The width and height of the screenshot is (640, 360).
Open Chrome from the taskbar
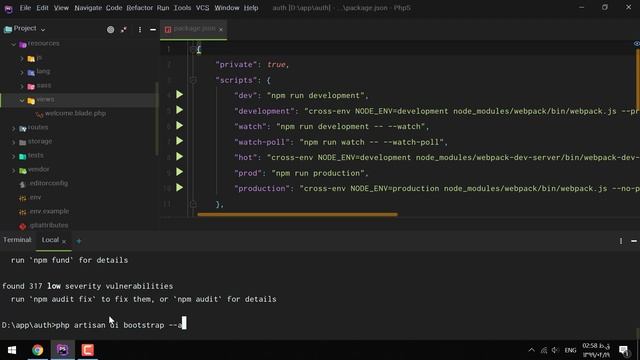[38, 350]
